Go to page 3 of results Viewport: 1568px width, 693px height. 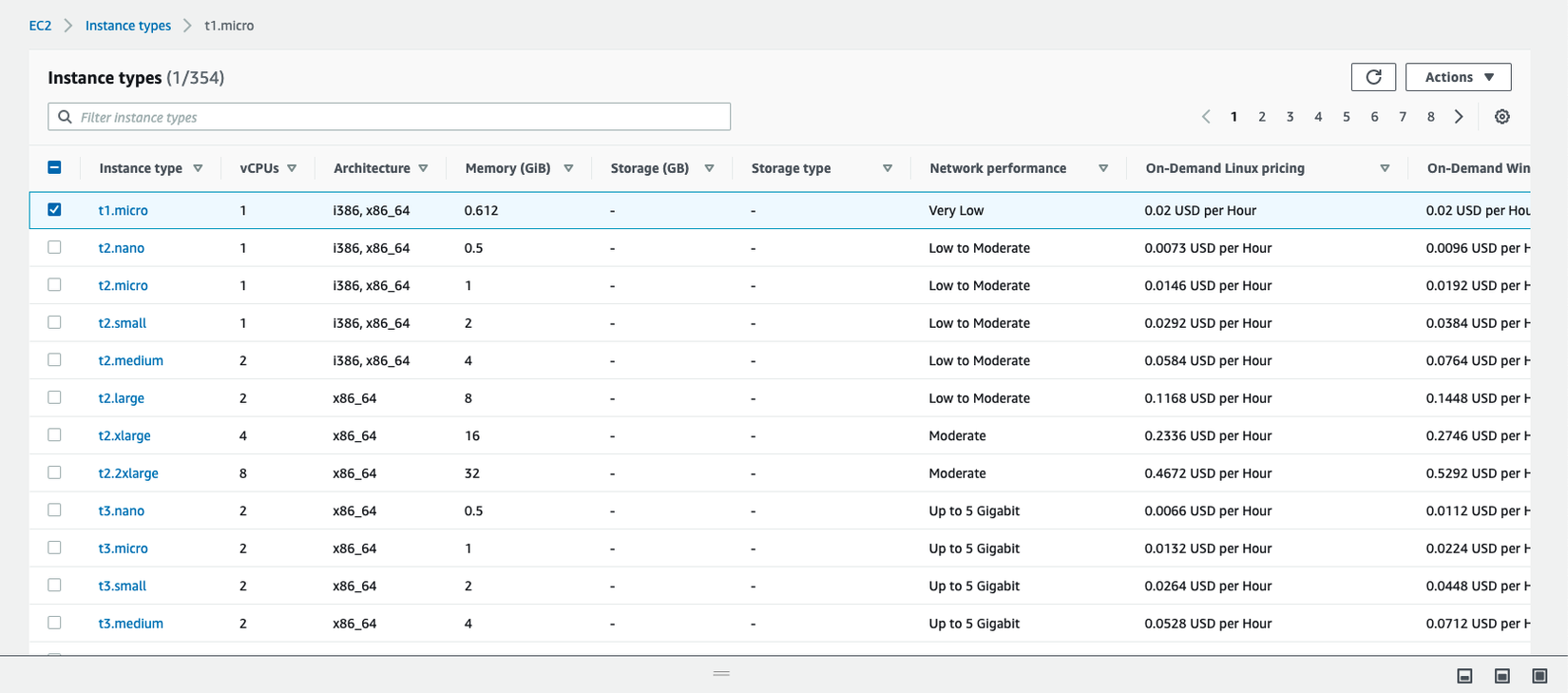[x=1290, y=117]
